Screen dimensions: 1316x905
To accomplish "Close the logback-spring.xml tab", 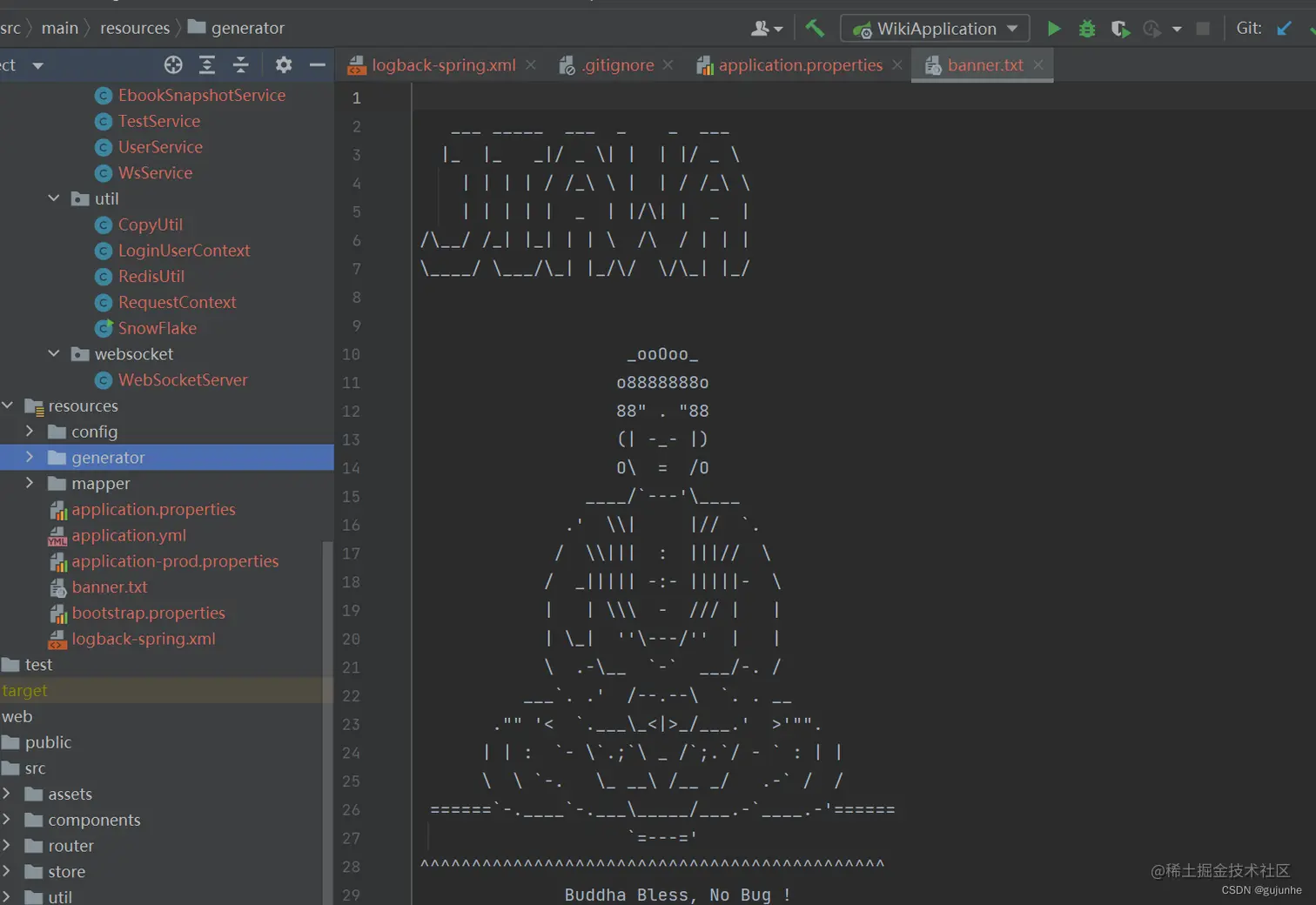I will pyautogui.click(x=531, y=65).
